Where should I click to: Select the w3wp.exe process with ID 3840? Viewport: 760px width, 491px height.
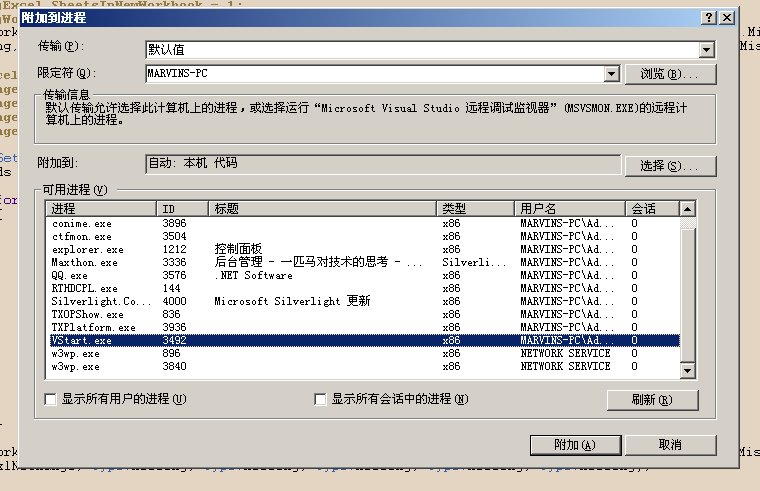[x=364, y=366]
